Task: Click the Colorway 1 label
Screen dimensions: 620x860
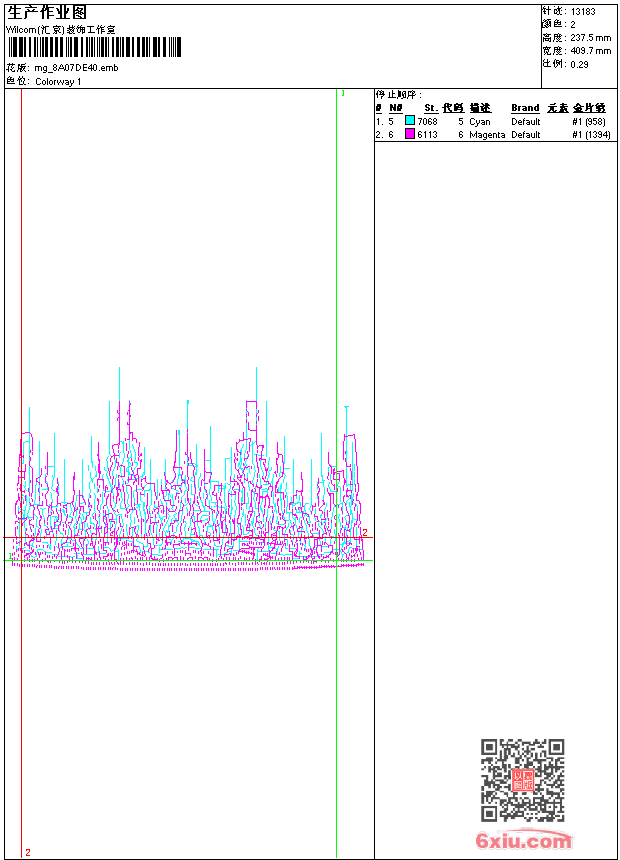Action: 58,82
